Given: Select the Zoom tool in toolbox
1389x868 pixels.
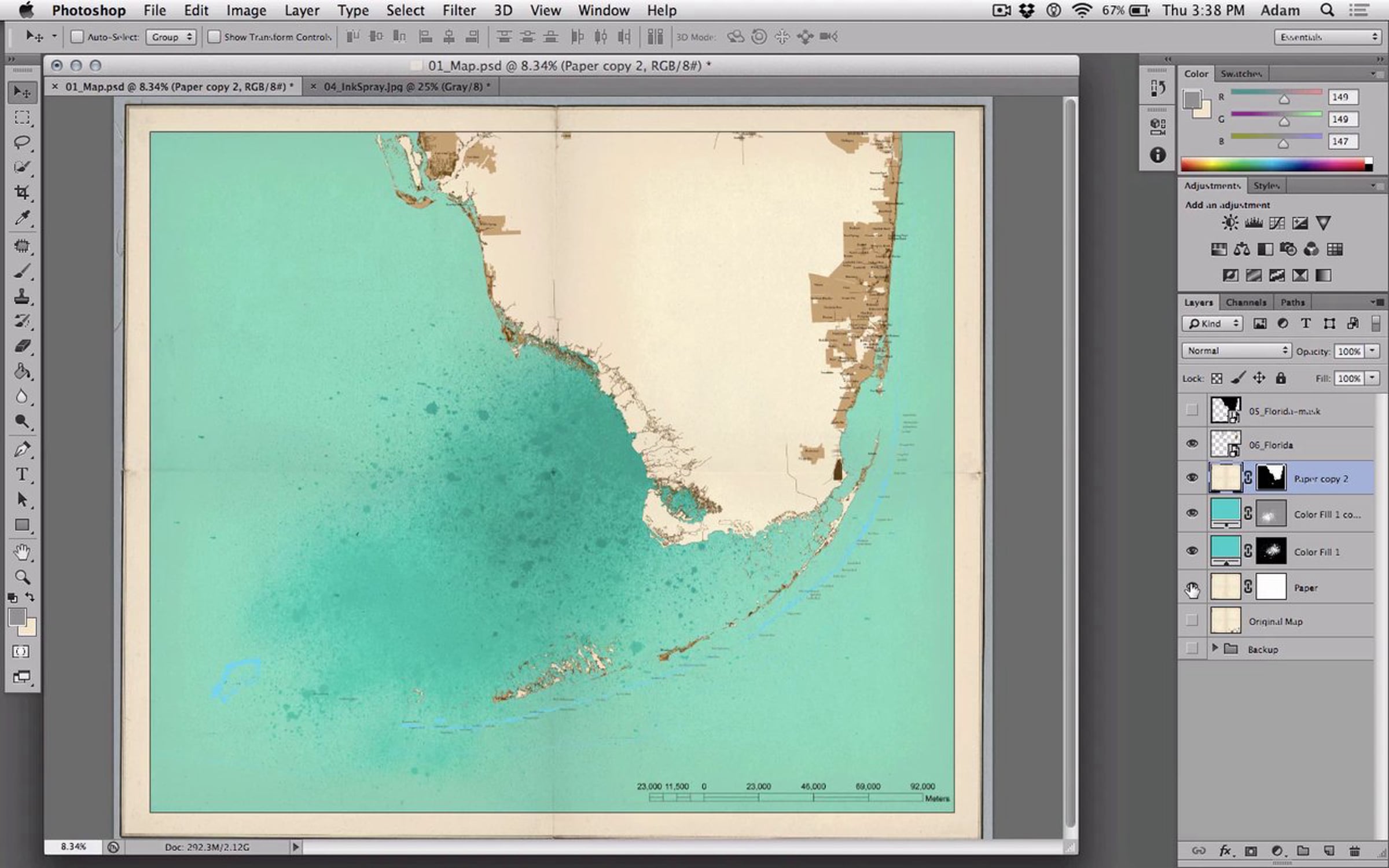Looking at the screenshot, I should click(x=22, y=577).
